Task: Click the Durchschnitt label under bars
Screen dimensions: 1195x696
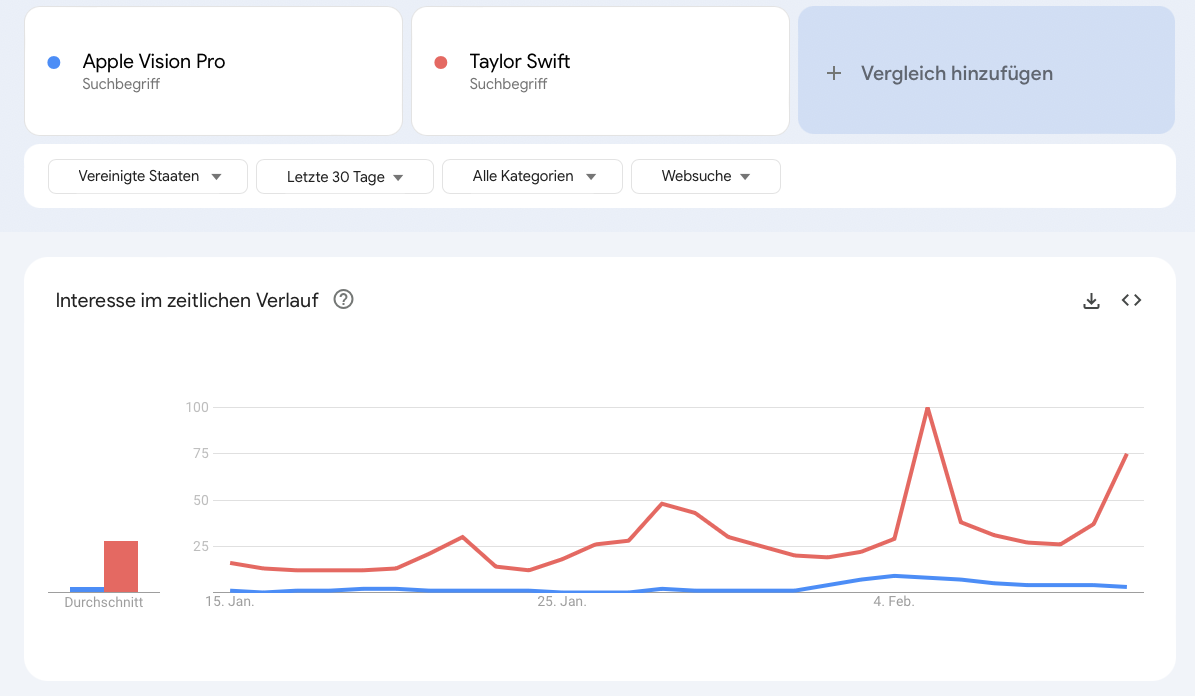Action: tap(104, 603)
